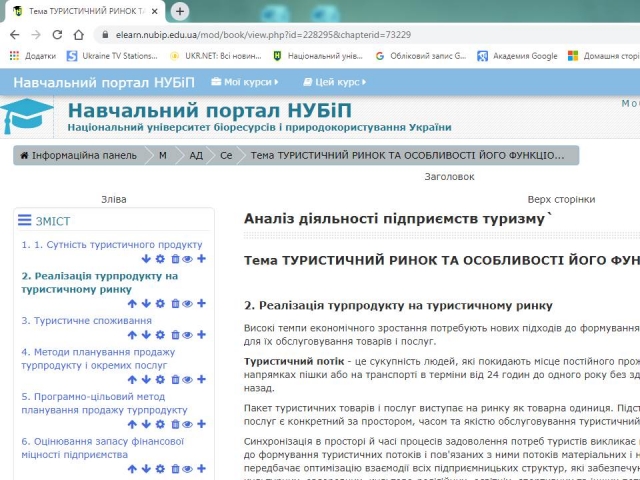Viewport: 640px width, 480px height.
Task: Open a new browser tab
Action: (180, 11)
